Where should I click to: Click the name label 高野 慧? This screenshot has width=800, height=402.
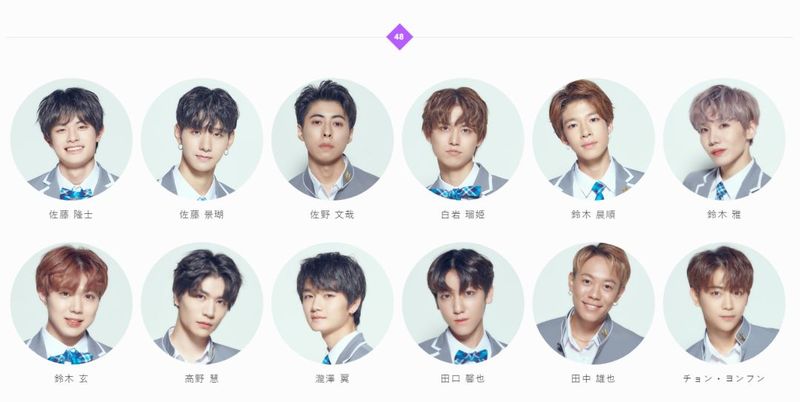coord(202,379)
